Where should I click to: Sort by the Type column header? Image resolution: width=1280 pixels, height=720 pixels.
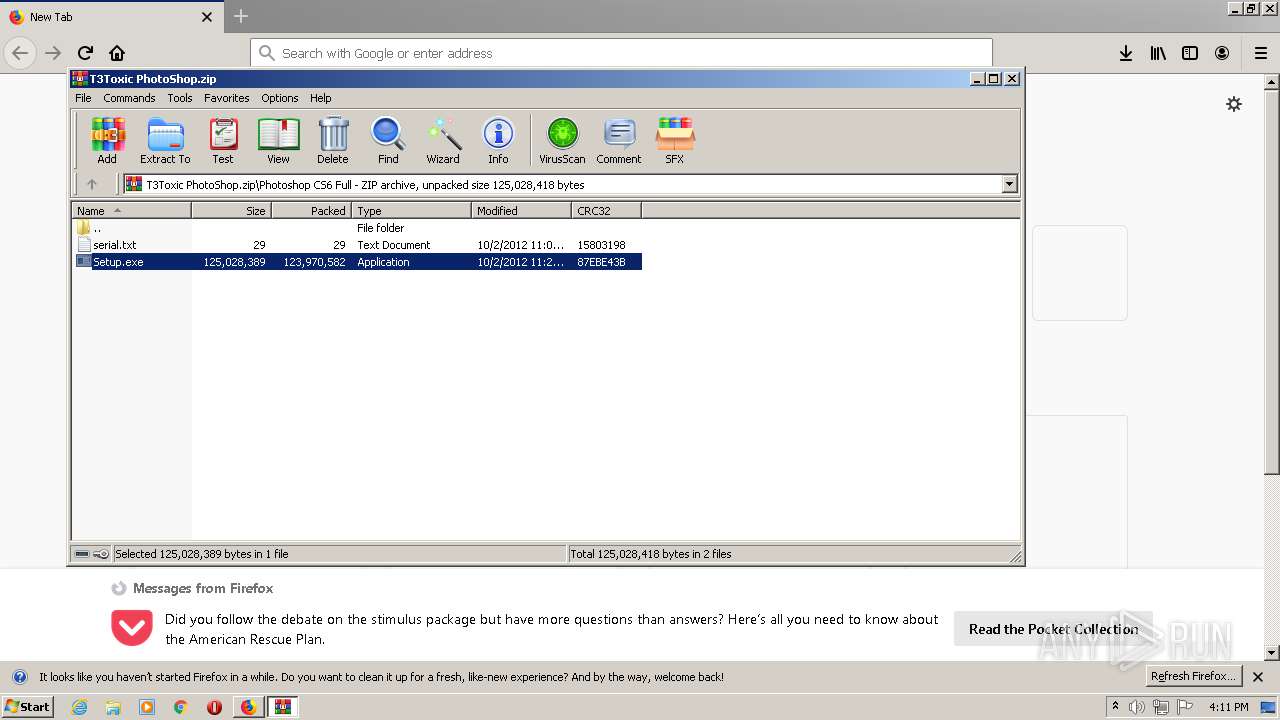(411, 211)
